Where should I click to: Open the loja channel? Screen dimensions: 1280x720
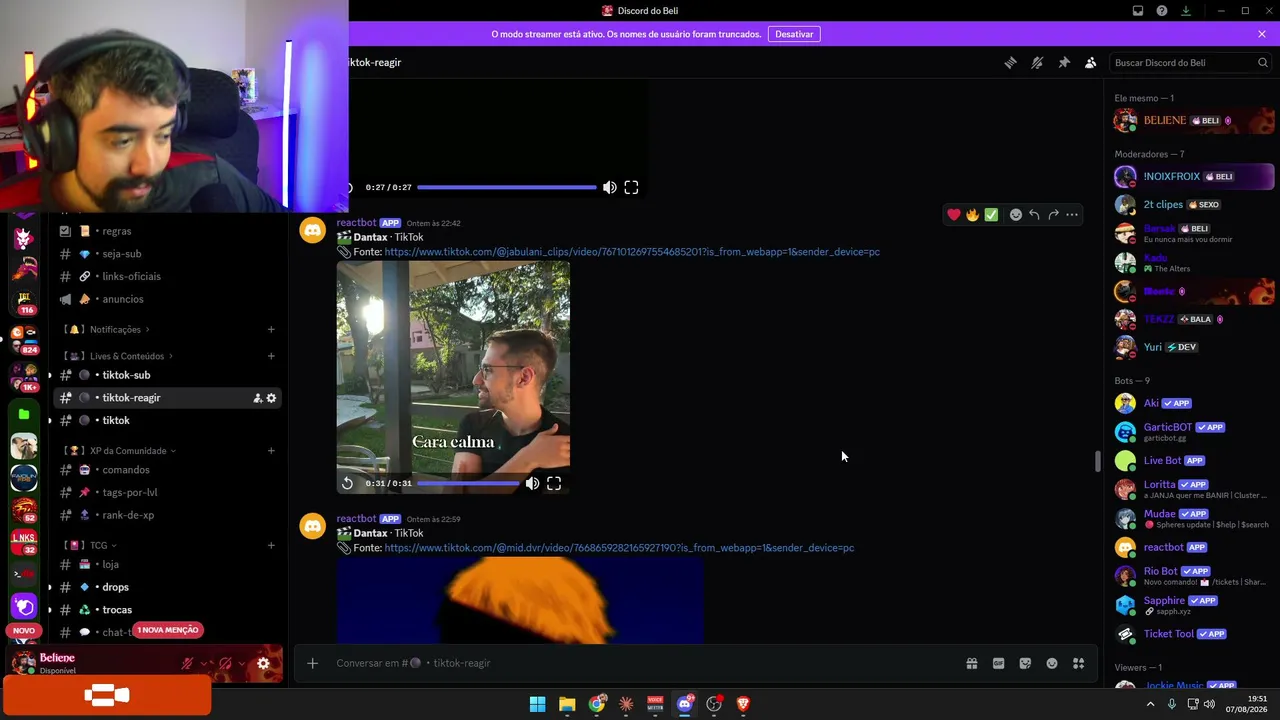(x=168, y=564)
